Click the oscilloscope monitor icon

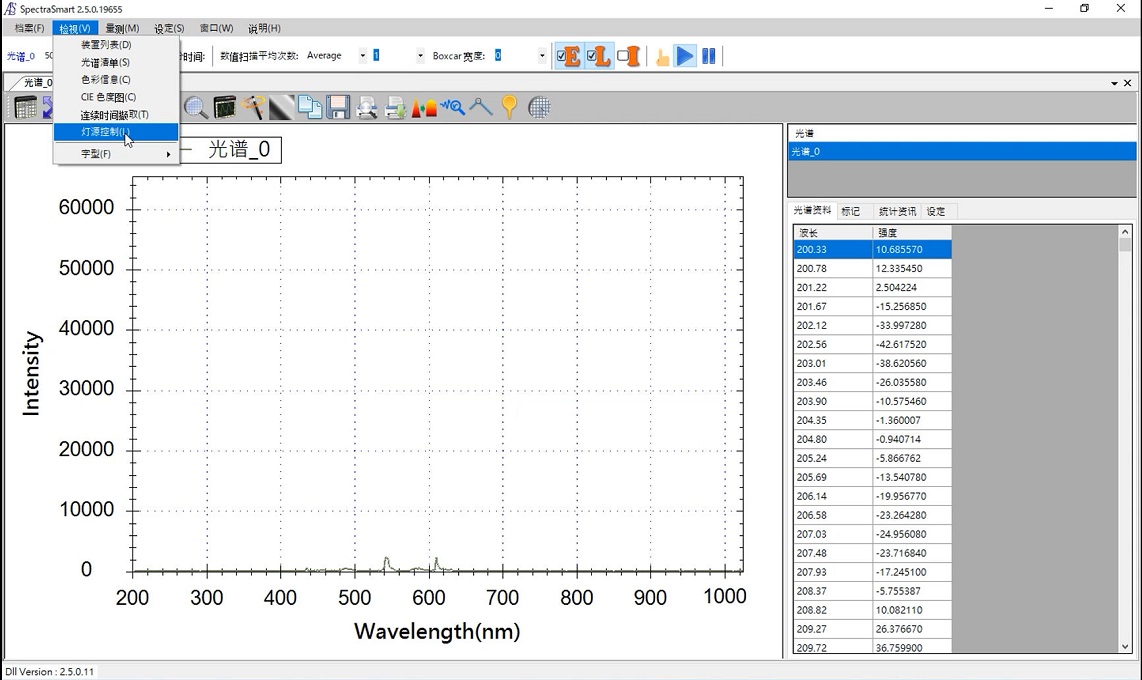[224, 108]
